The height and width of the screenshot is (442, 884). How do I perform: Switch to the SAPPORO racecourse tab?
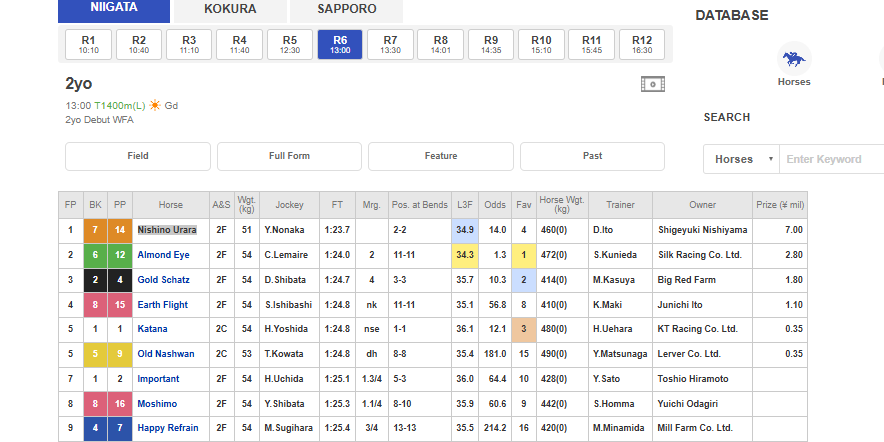click(x=347, y=10)
